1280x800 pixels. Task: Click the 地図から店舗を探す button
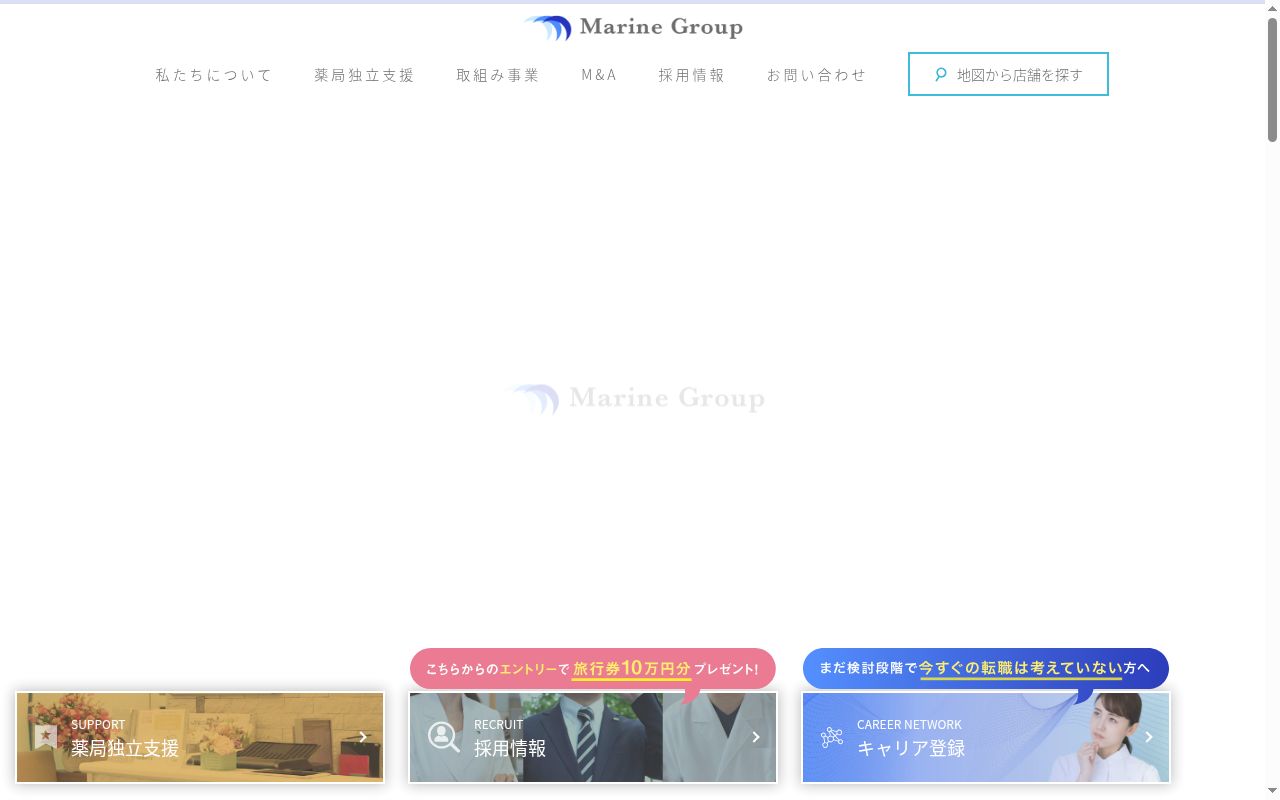(1008, 74)
